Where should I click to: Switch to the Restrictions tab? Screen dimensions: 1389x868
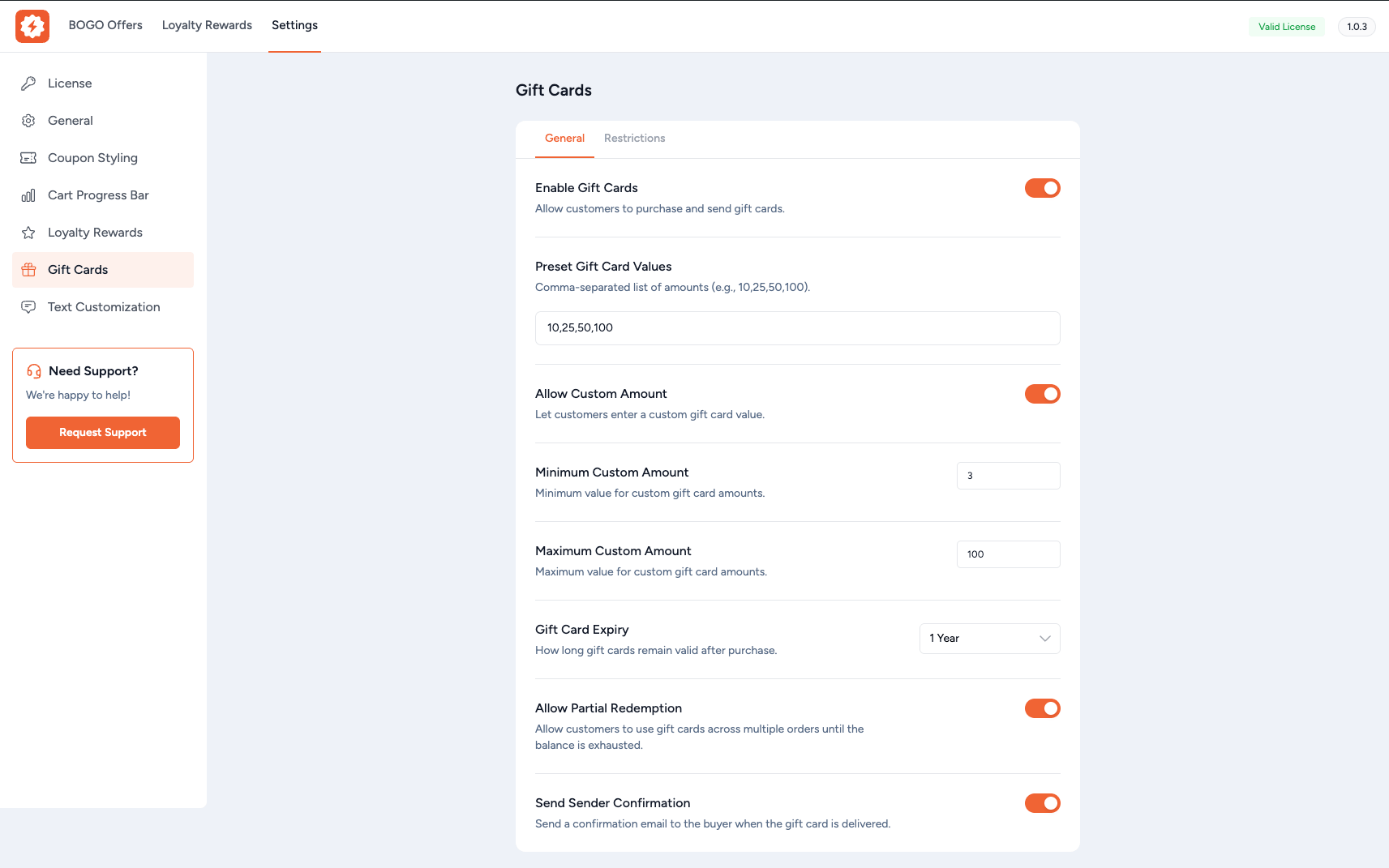point(634,138)
